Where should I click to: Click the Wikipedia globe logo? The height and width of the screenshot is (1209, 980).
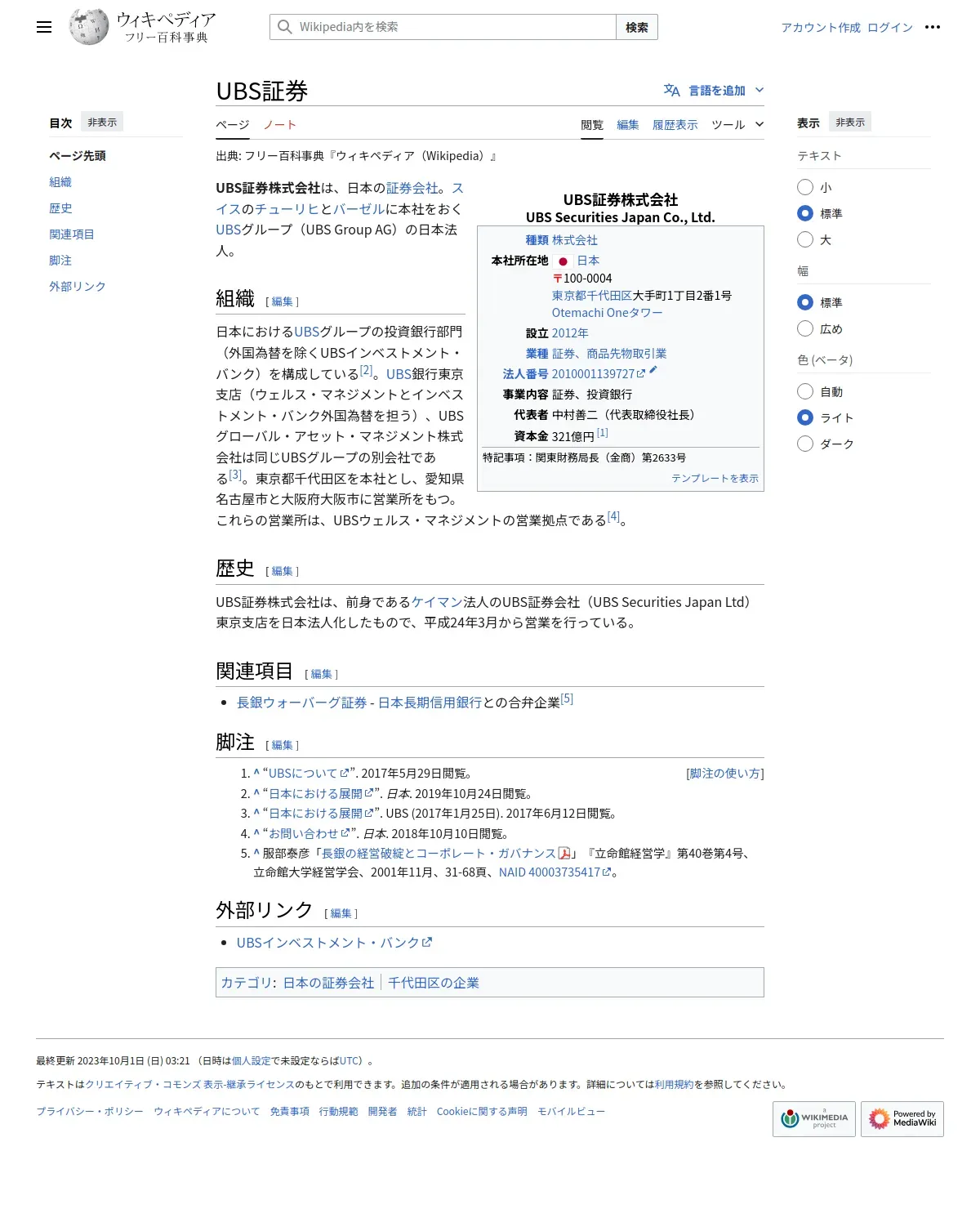point(89,27)
